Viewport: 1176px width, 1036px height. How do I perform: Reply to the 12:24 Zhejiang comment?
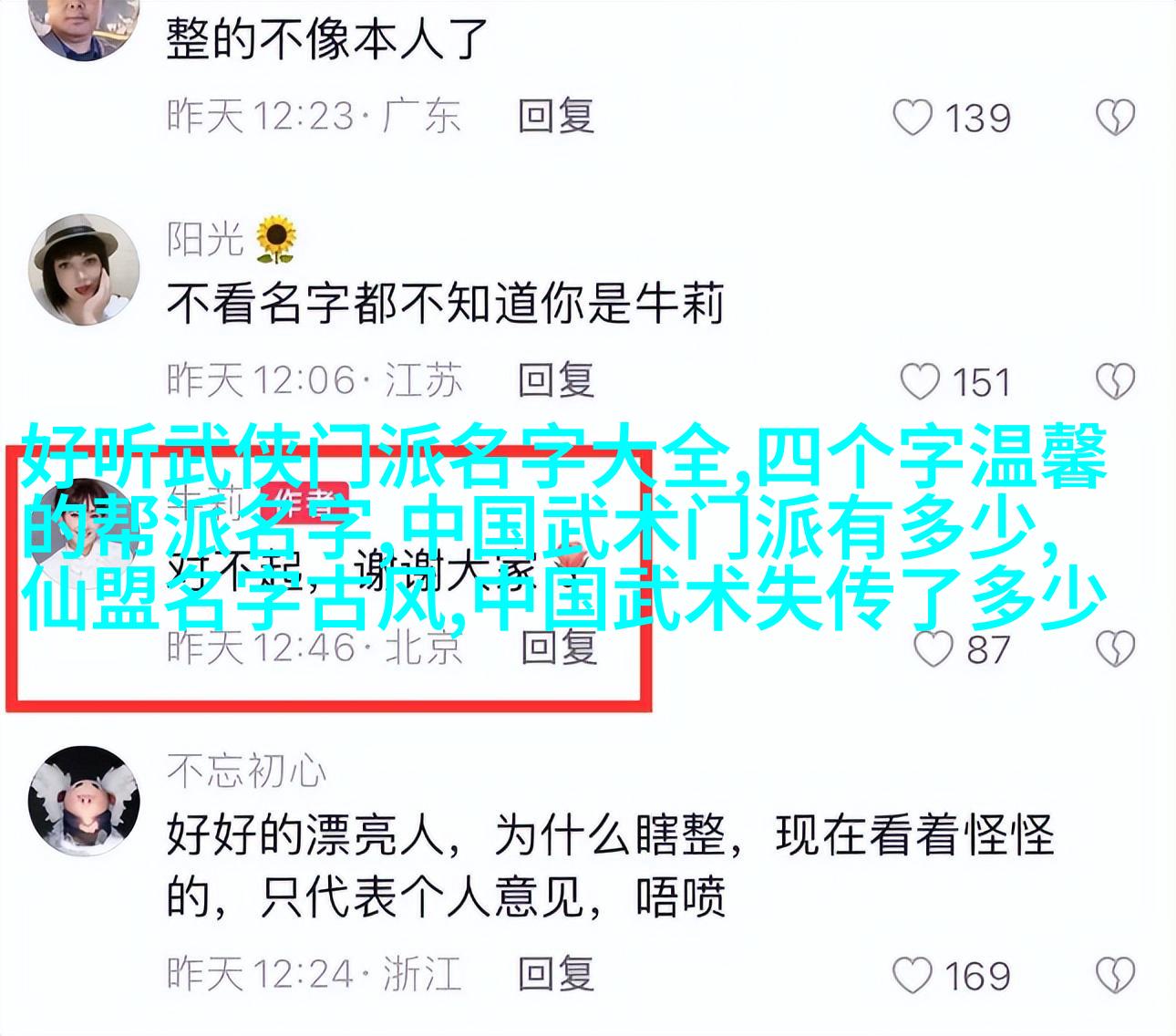coord(556,973)
